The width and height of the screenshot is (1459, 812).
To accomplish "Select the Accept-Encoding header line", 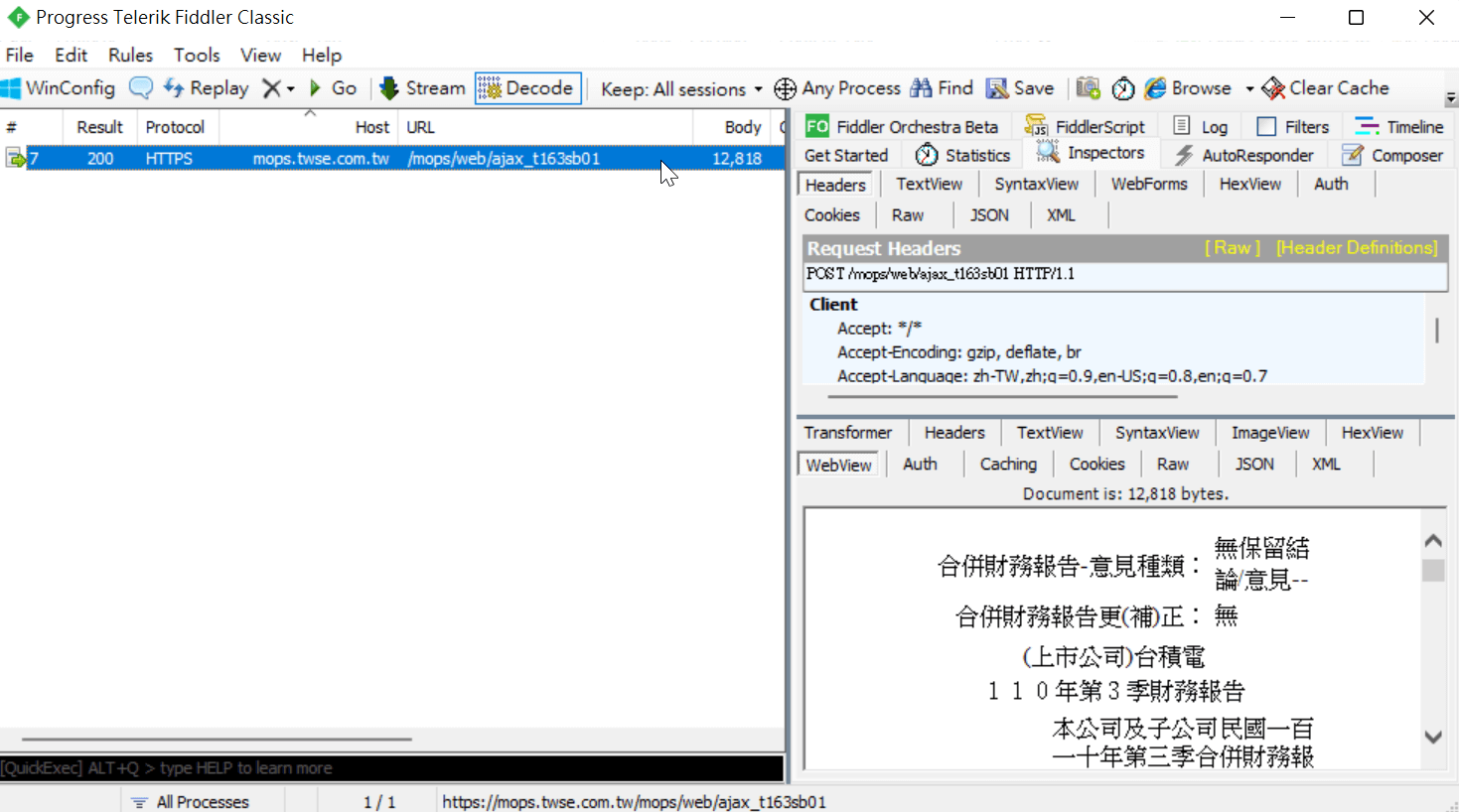I will coord(959,352).
